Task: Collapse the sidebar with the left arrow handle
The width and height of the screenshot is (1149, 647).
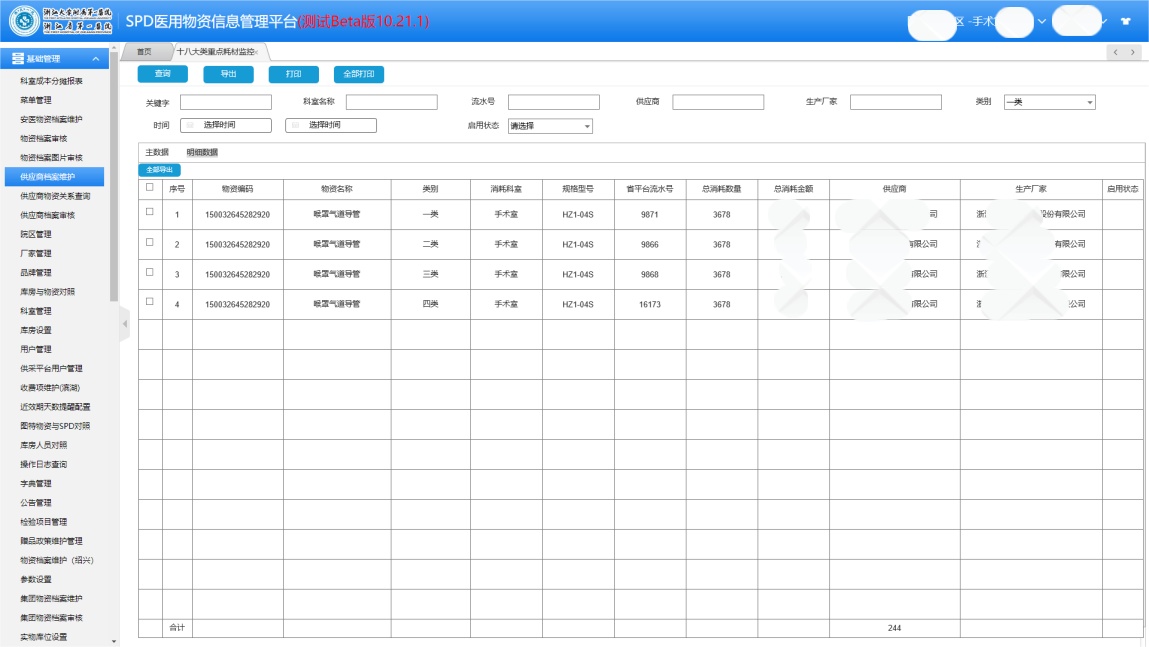Action: [x=125, y=324]
